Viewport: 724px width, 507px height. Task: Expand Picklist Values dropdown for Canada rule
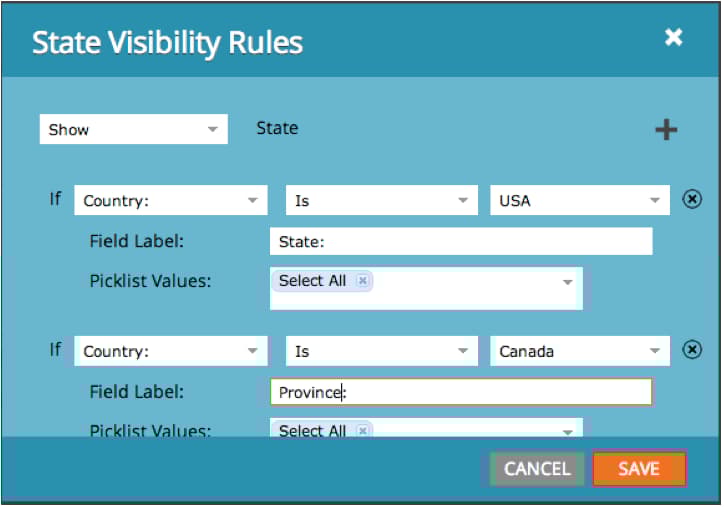coord(567,431)
